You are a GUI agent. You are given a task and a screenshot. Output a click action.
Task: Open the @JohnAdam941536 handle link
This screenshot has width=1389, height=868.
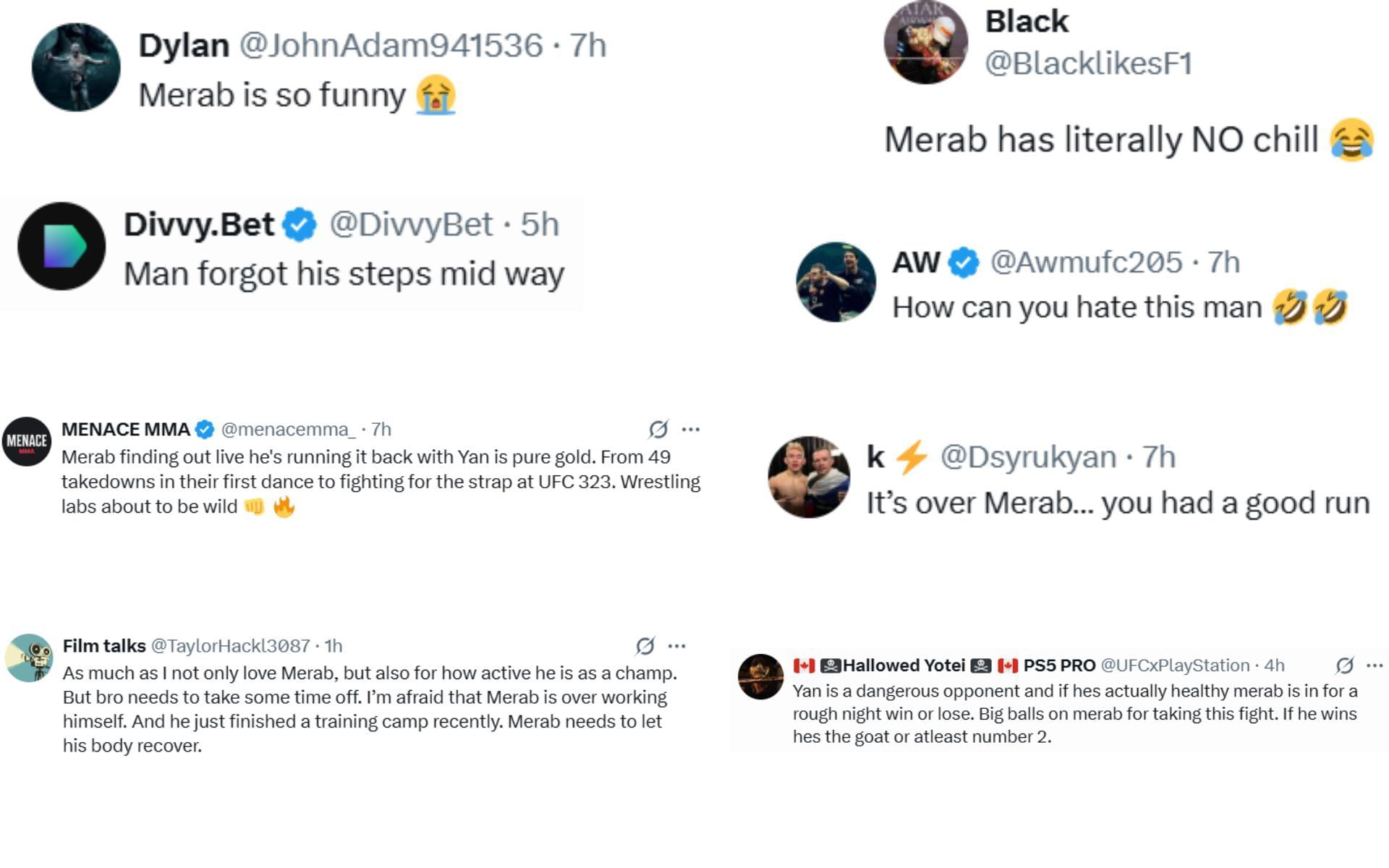(391, 46)
